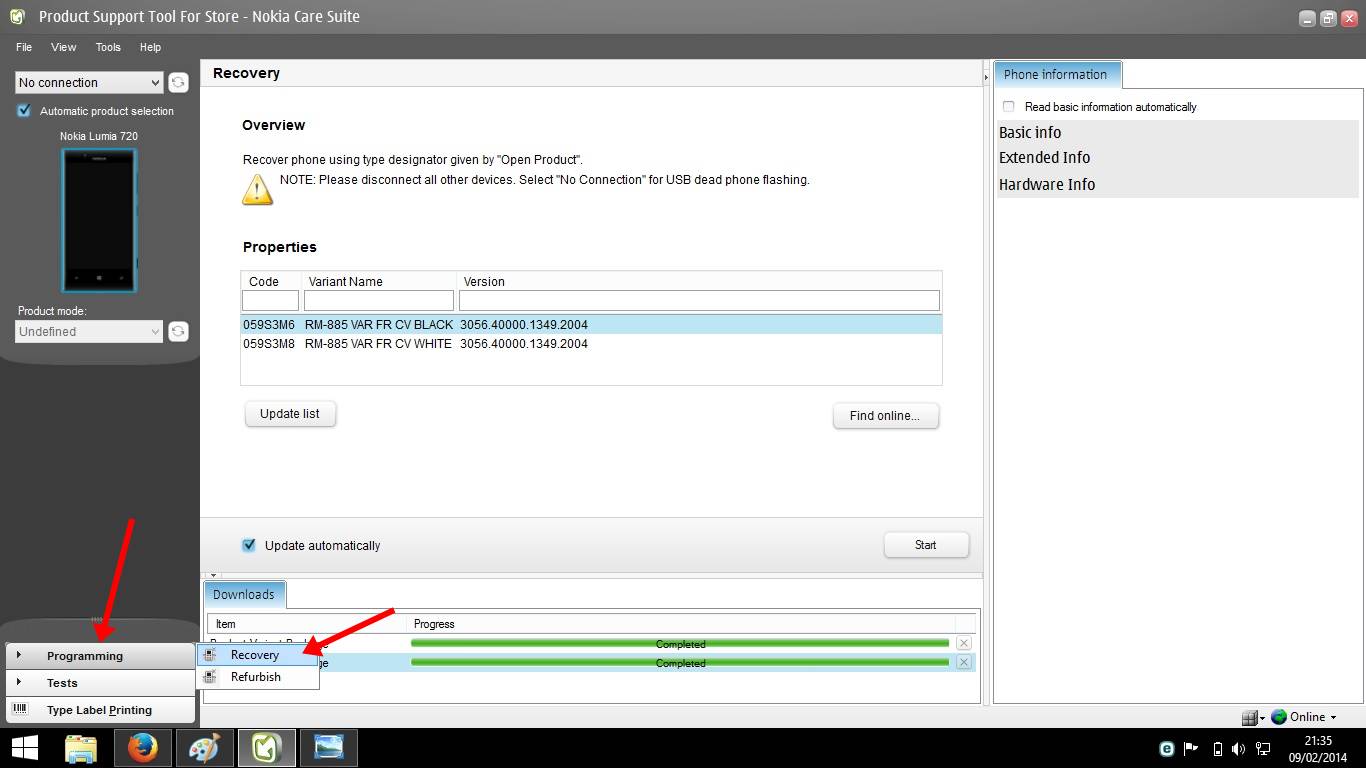The image size is (1366, 768).
Task: Expand the Tests menu arrow
Action: 19,682
